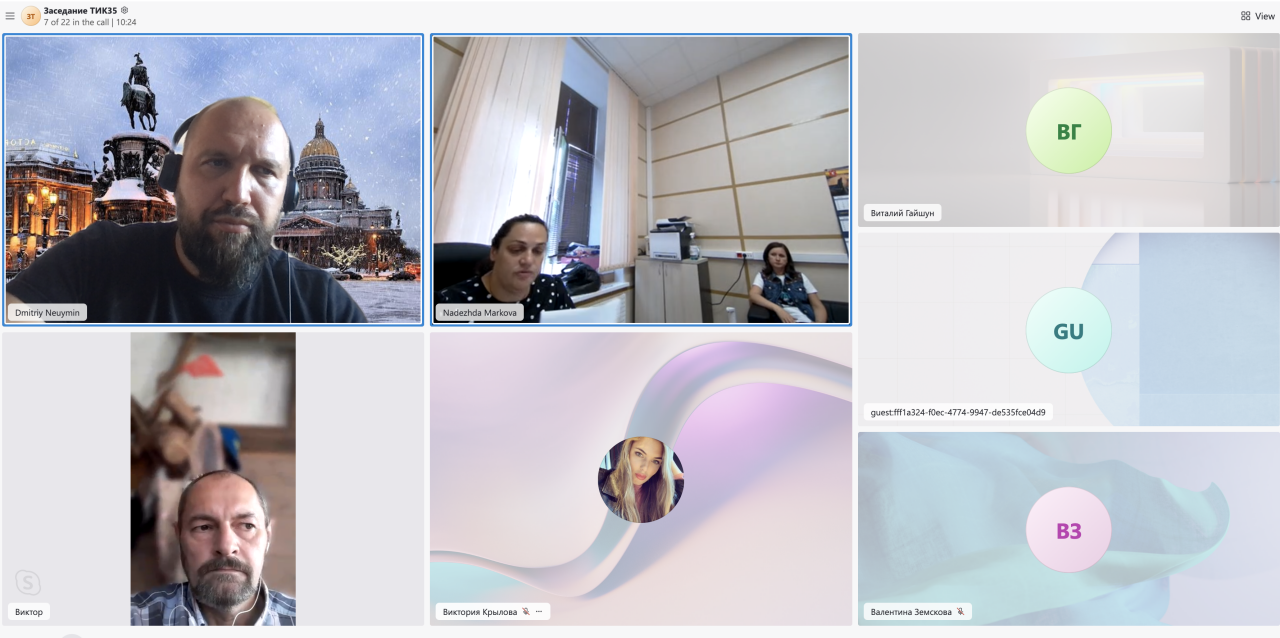Click the guest:fff1a324 name label
The height and width of the screenshot is (638, 1280).
pyautogui.click(x=958, y=412)
